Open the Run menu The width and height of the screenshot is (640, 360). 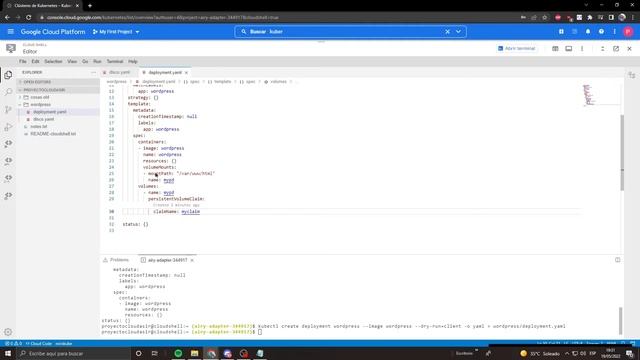pos(97,61)
